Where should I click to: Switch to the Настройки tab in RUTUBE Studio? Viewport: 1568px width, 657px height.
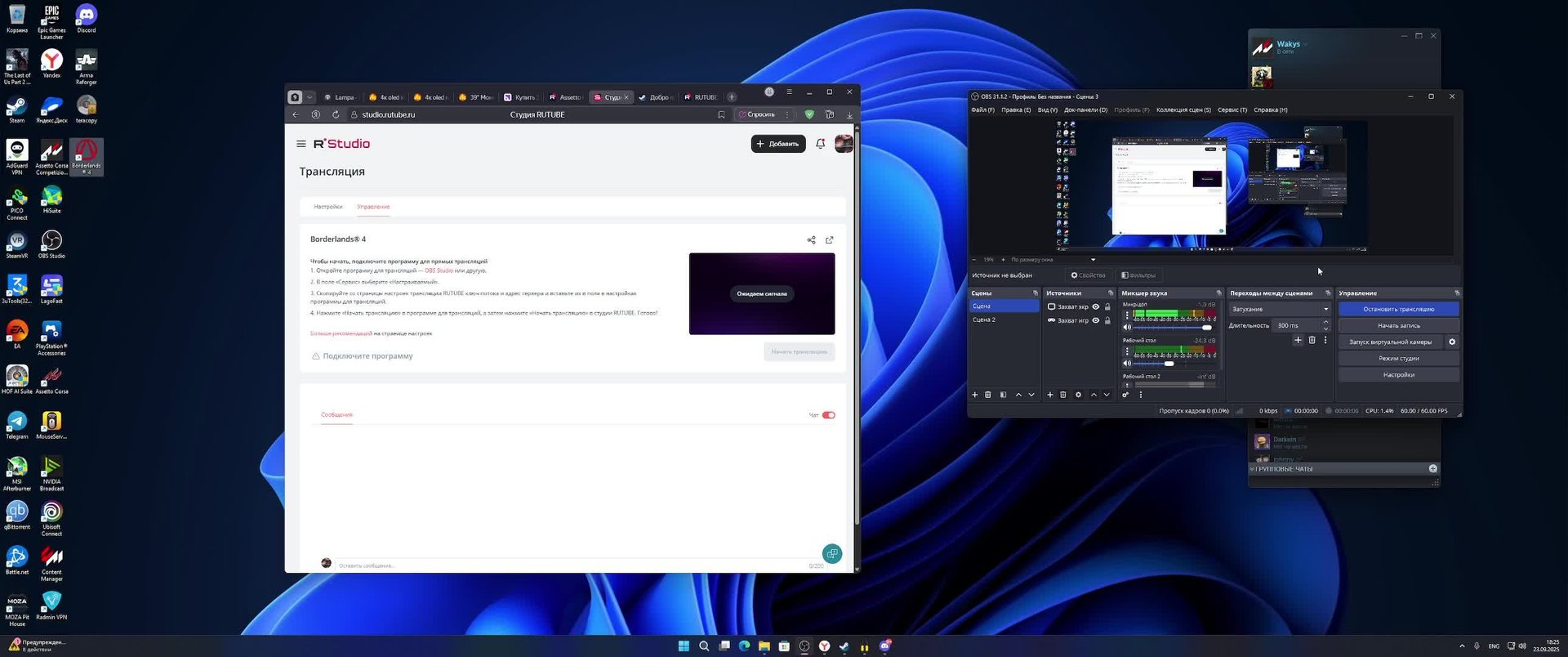coord(328,207)
